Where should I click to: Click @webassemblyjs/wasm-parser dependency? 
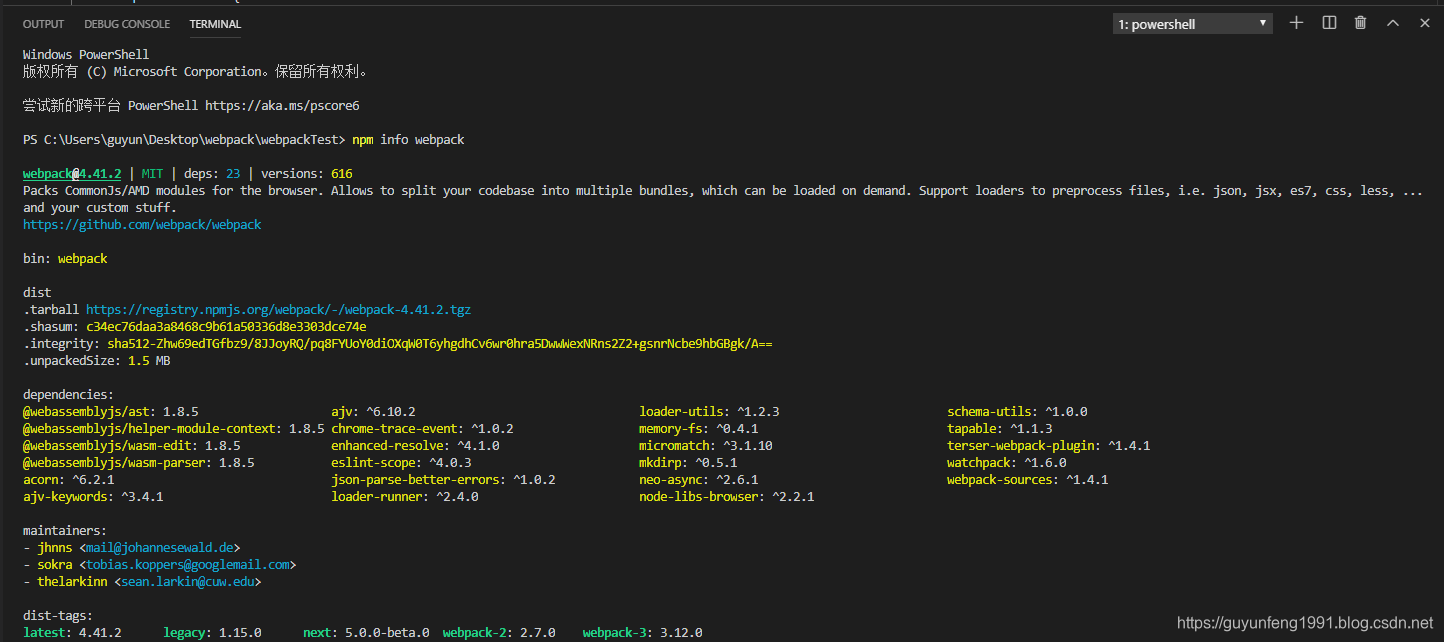pos(139,463)
